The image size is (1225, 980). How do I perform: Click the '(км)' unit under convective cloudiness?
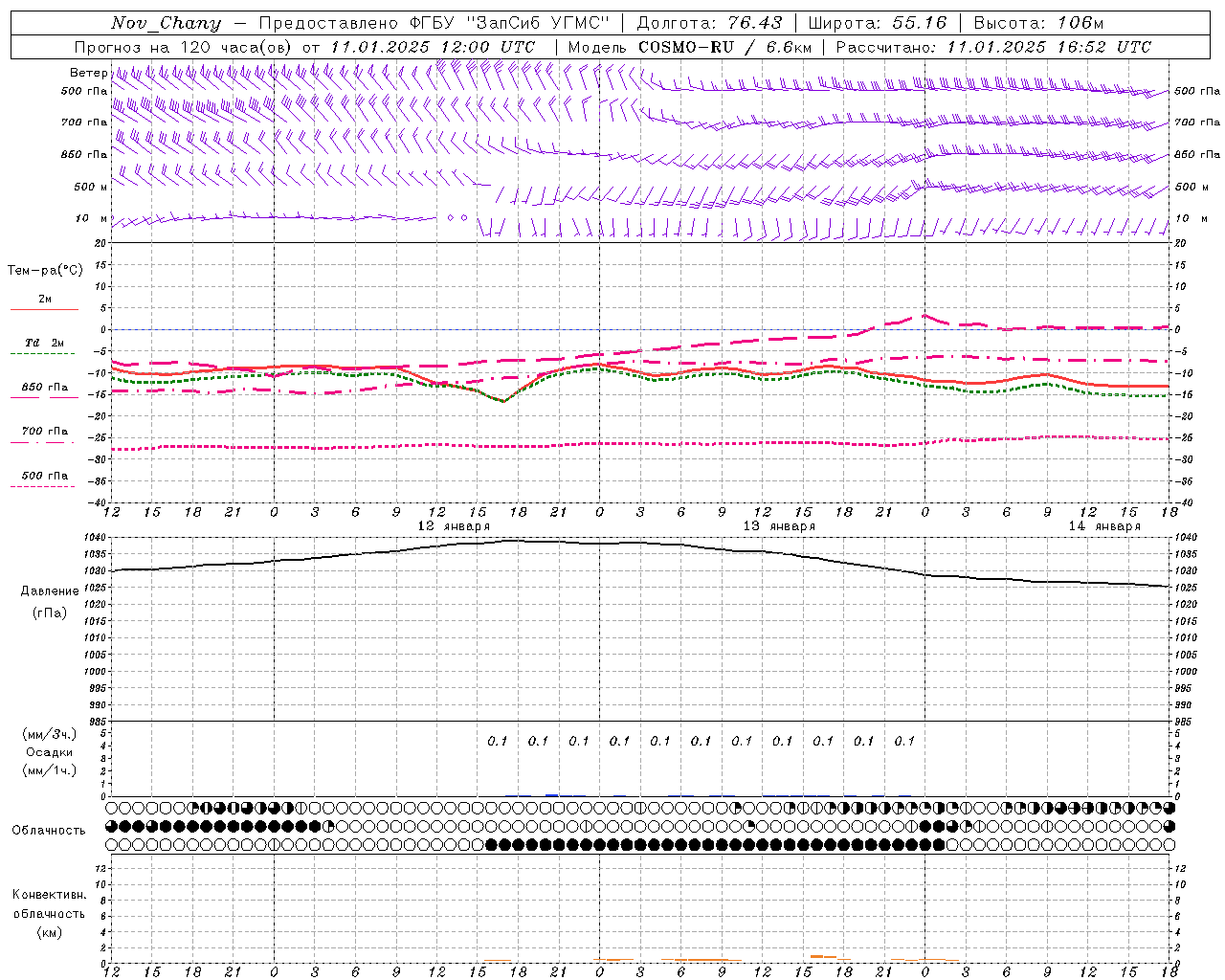tap(49, 932)
